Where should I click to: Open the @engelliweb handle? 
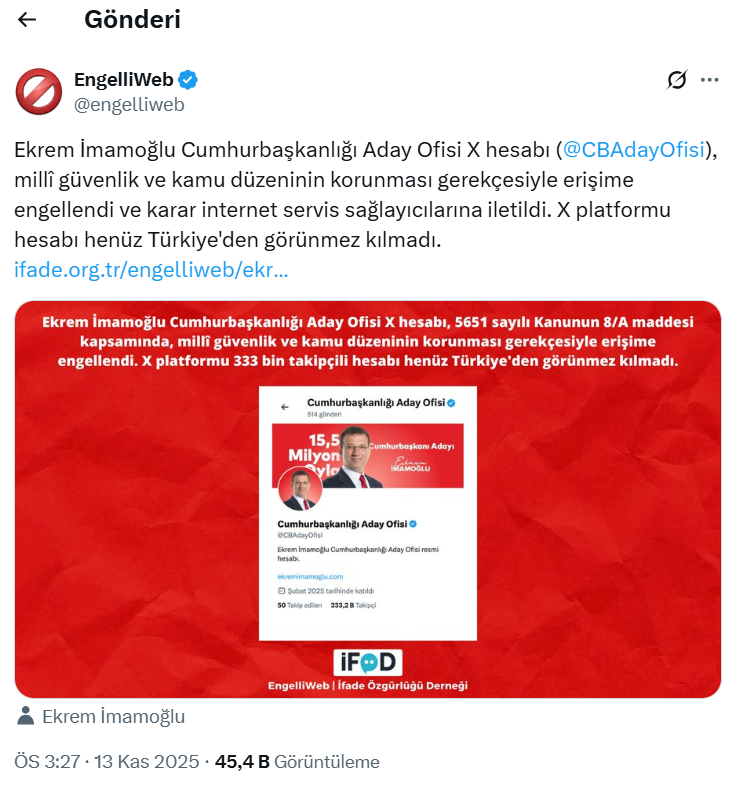coord(129,105)
